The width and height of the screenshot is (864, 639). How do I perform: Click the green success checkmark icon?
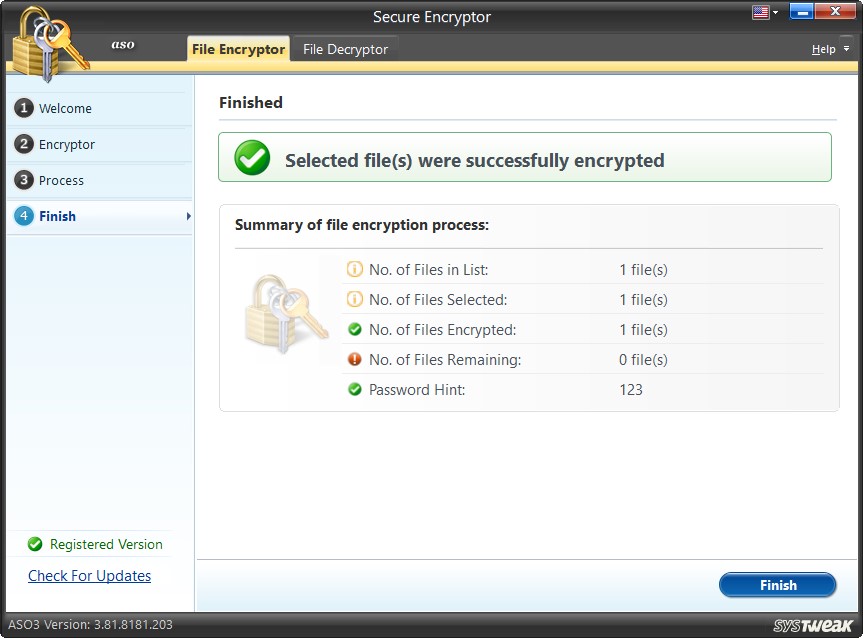tap(251, 157)
